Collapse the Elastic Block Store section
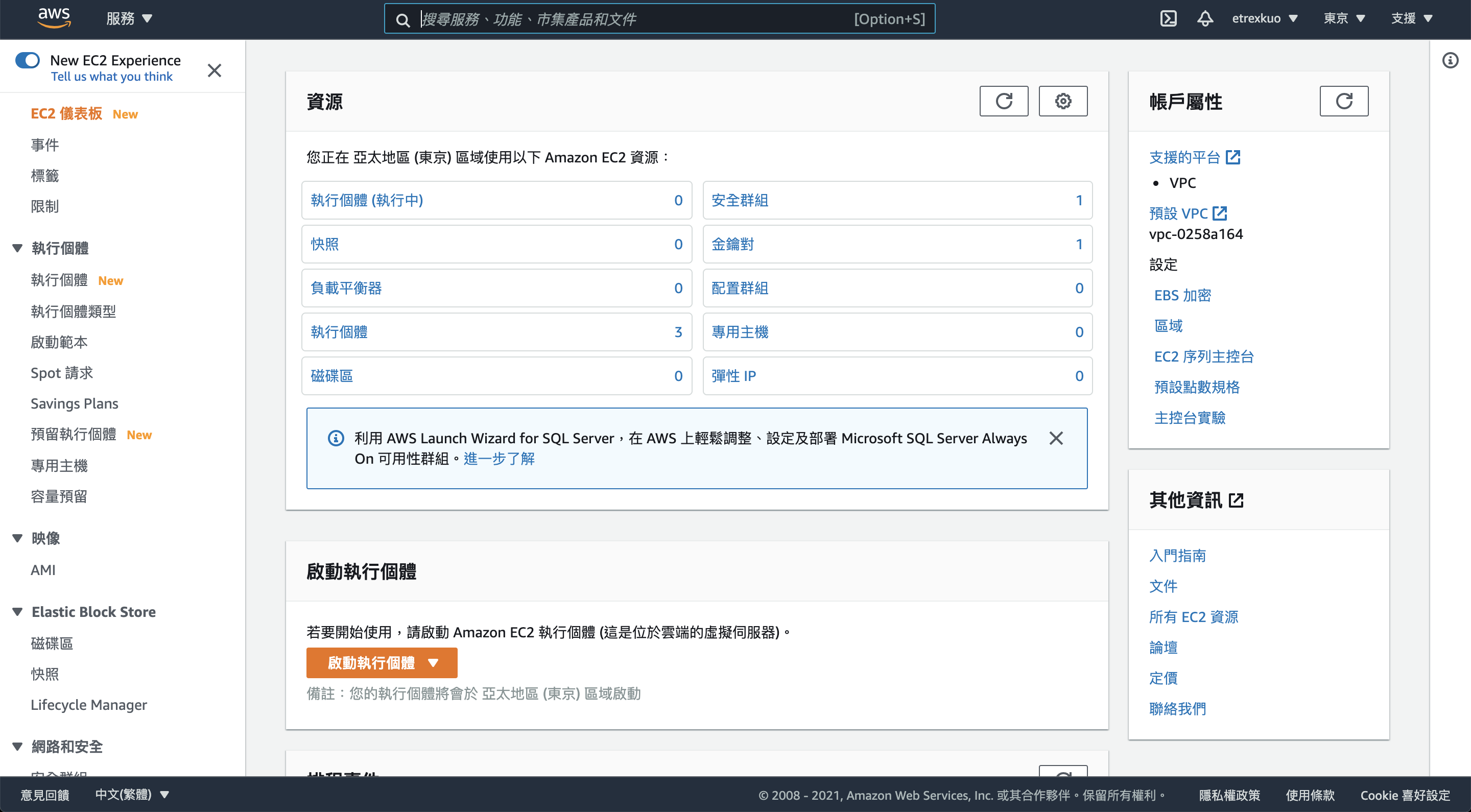This screenshot has height=812, width=1471. 17,612
